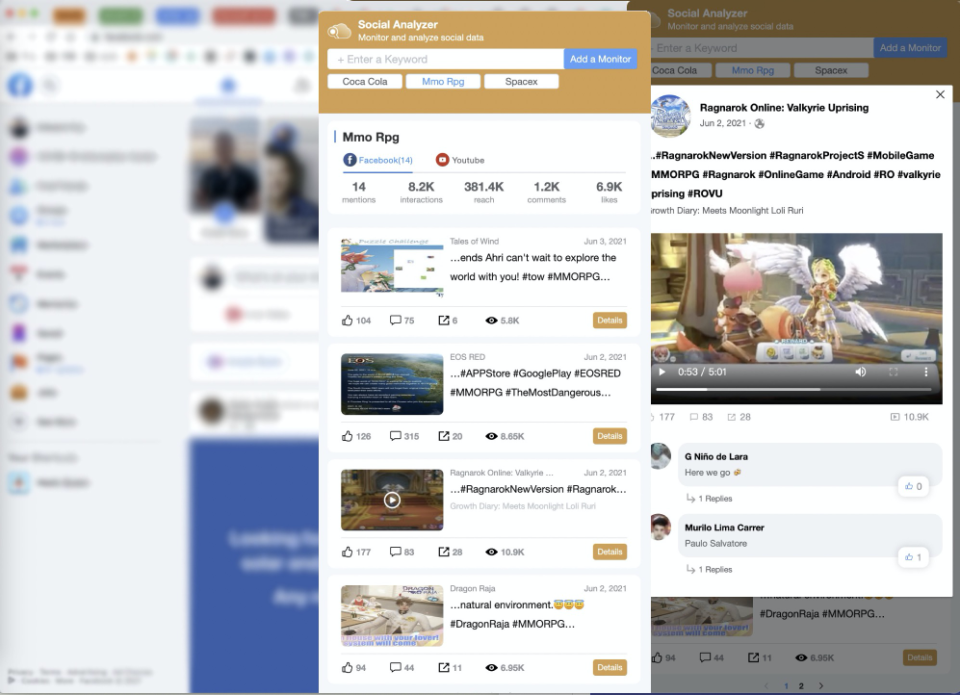
Task: Click the share icon on Tales of Wind post
Action: coord(444,320)
